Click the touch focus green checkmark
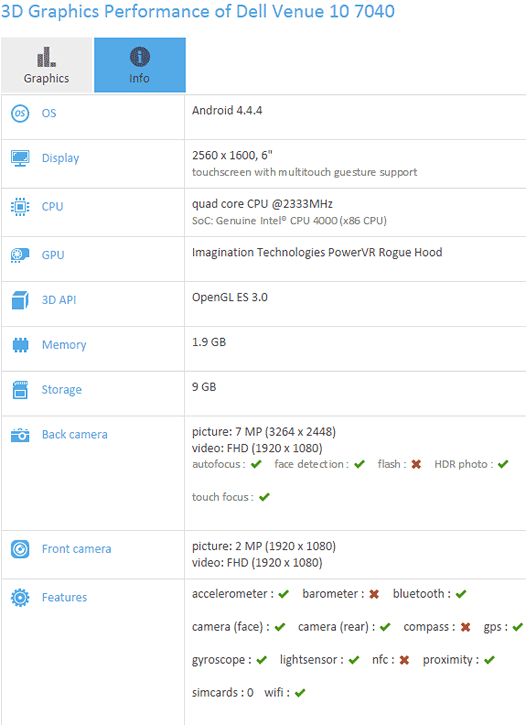 [264, 498]
